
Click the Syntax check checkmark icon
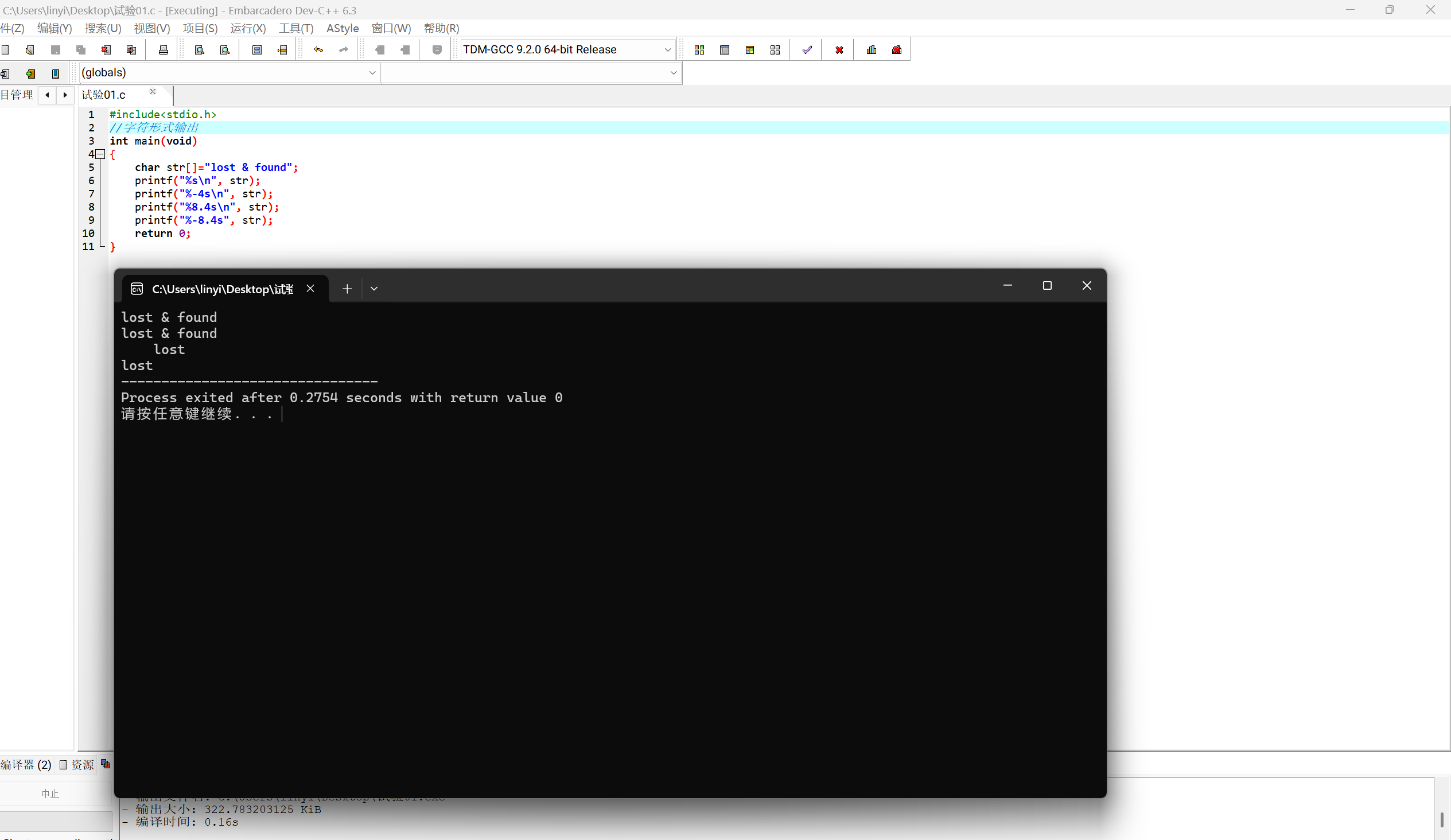(807, 50)
